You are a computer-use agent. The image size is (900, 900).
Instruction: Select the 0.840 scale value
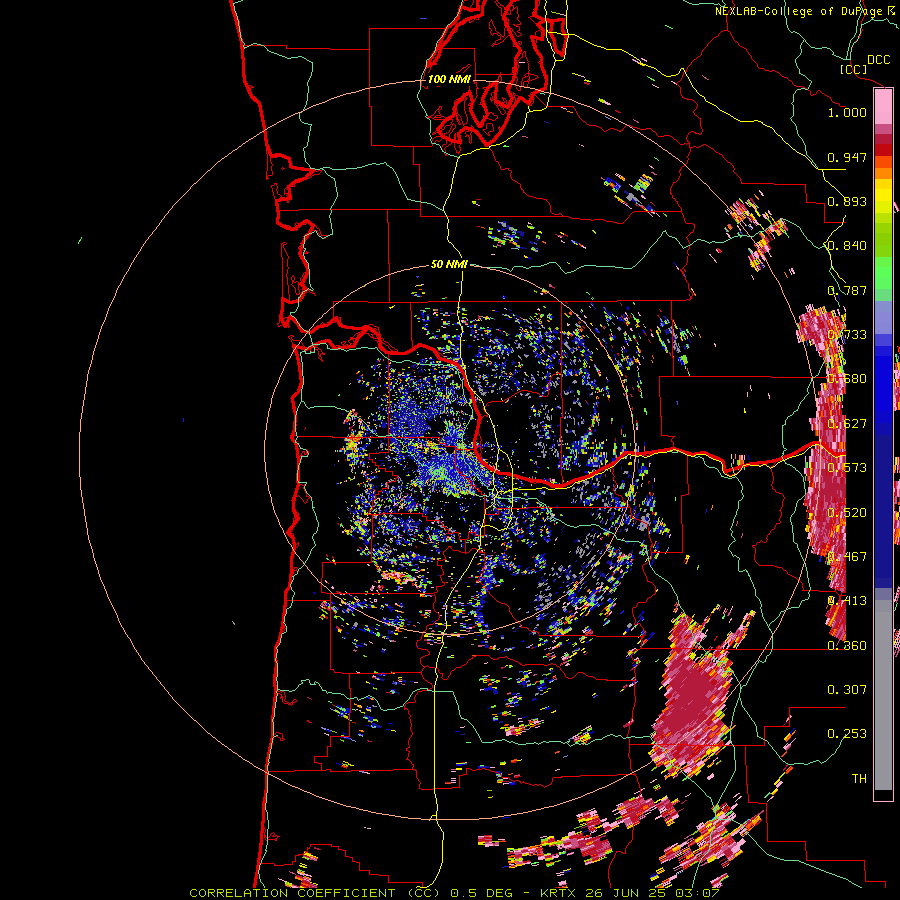click(847, 246)
